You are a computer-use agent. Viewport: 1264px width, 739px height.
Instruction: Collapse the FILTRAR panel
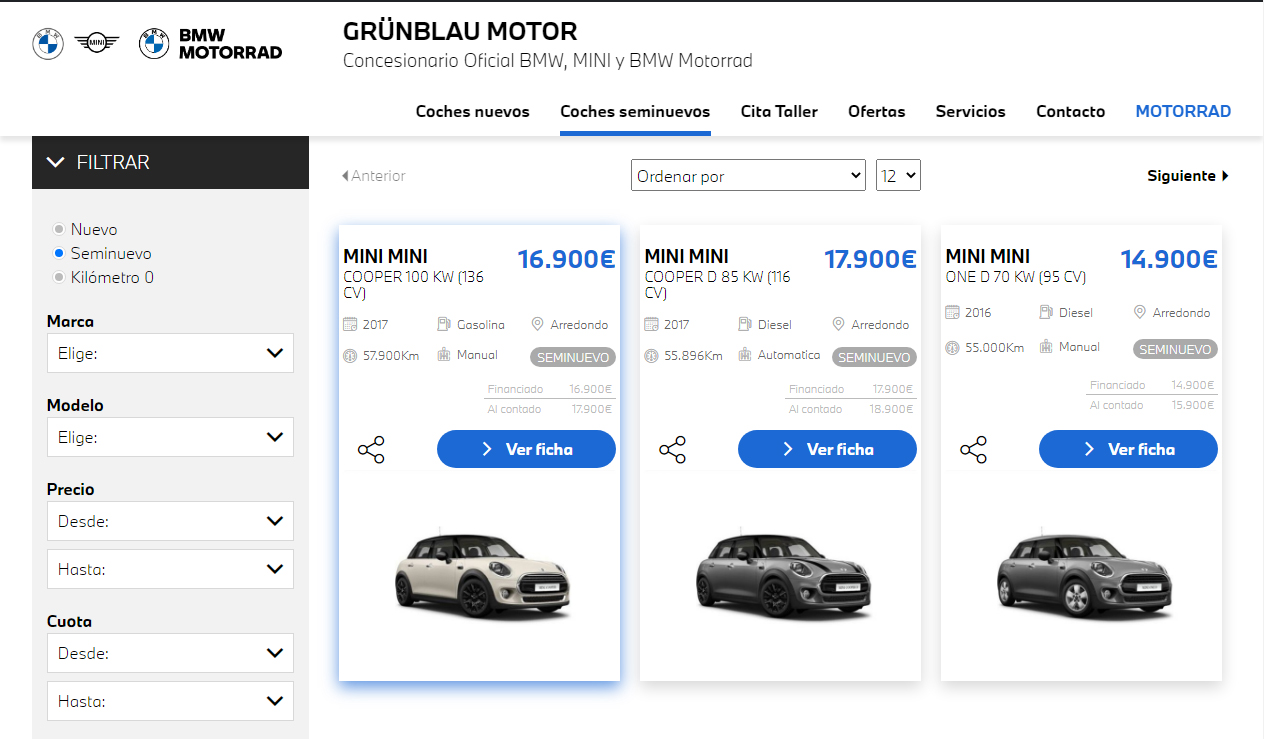click(x=170, y=162)
